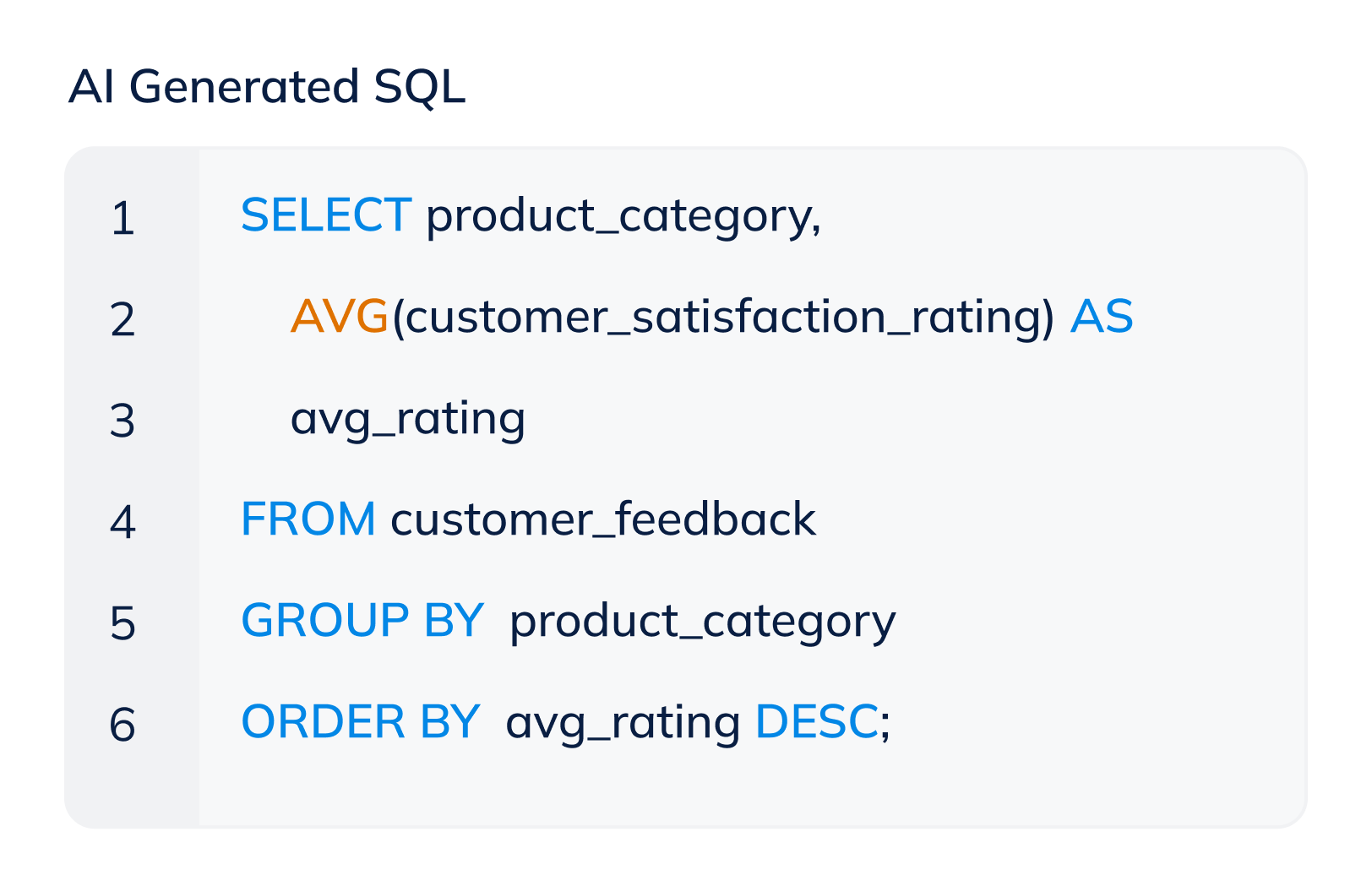Click the FROM keyword
The image size is (1372, 886).
tap(308, 519)
